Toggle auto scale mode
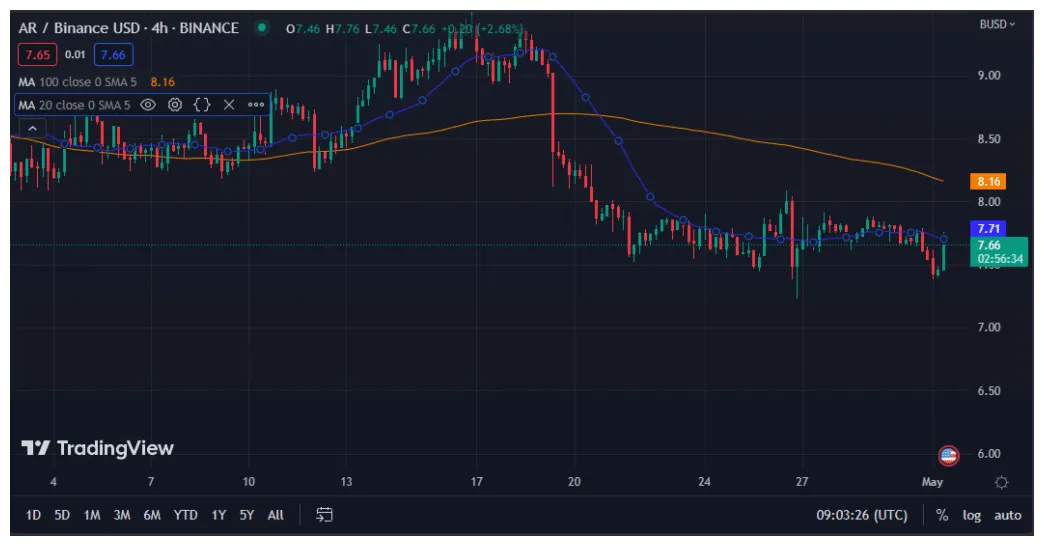 click(1007, 515)
